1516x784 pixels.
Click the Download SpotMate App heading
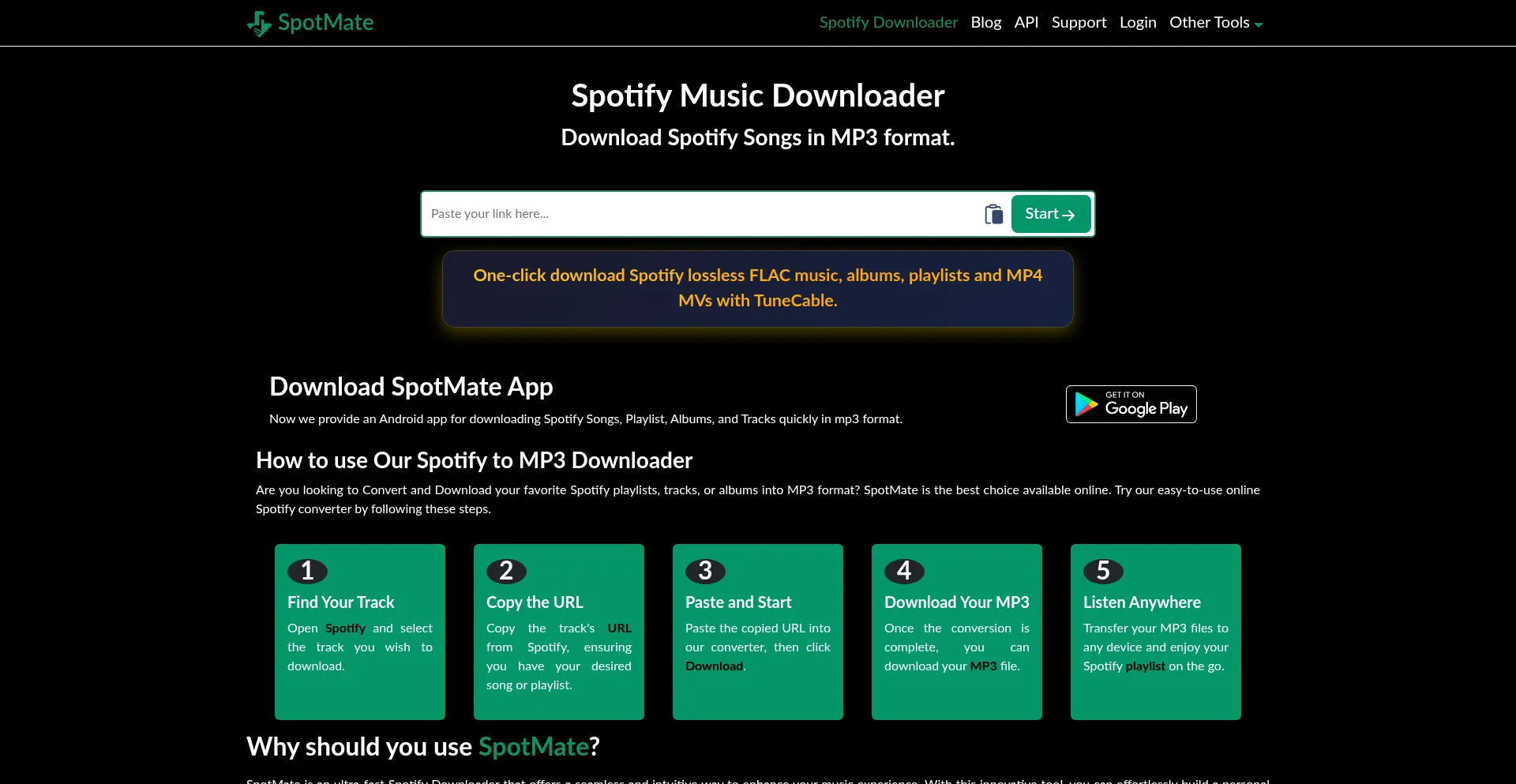pos(411,387)
